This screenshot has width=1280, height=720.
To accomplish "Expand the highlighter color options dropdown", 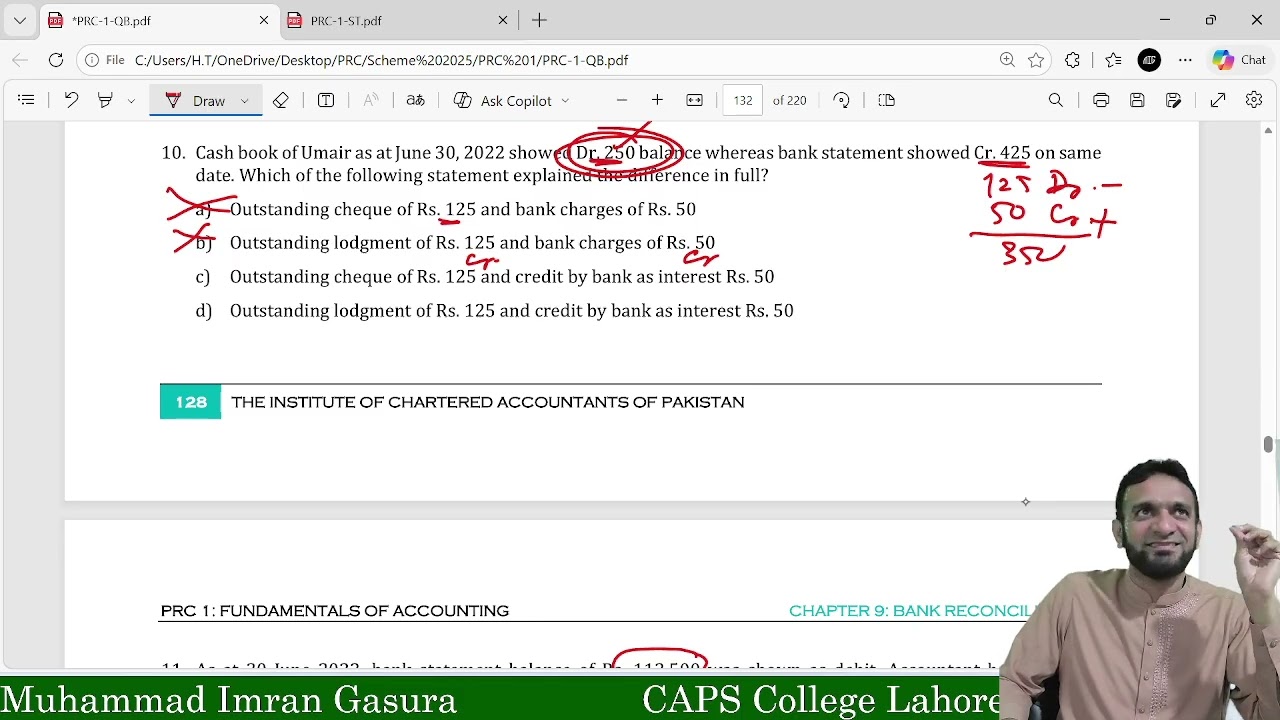I will click(131, 101).
